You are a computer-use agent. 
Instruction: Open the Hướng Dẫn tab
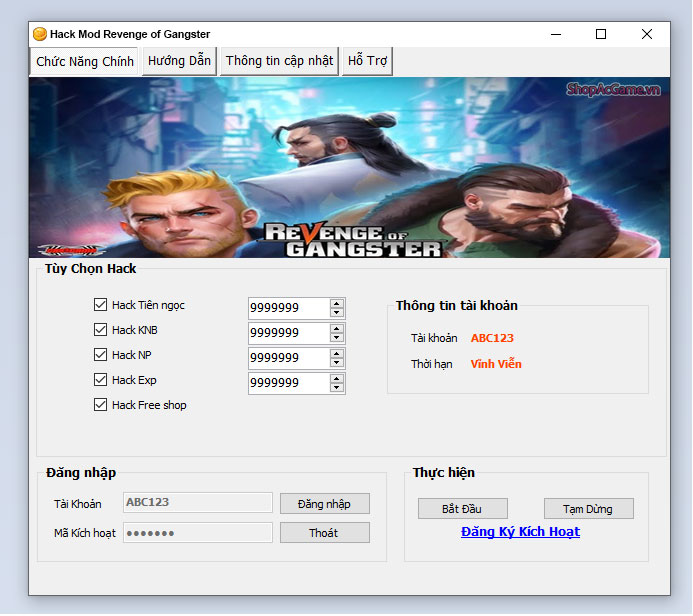179,61
